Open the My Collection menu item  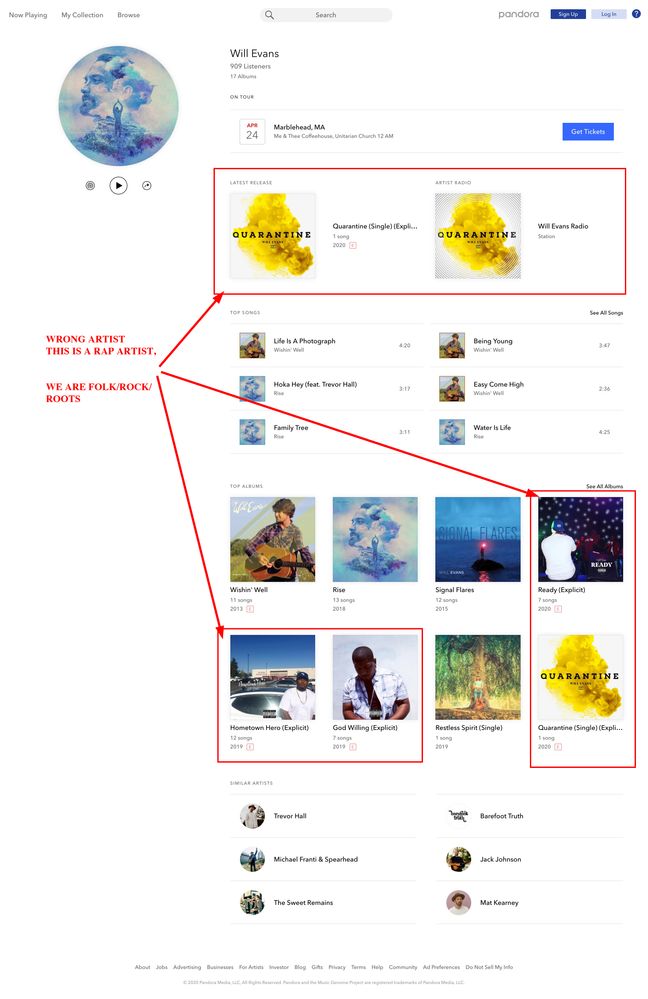82,15
